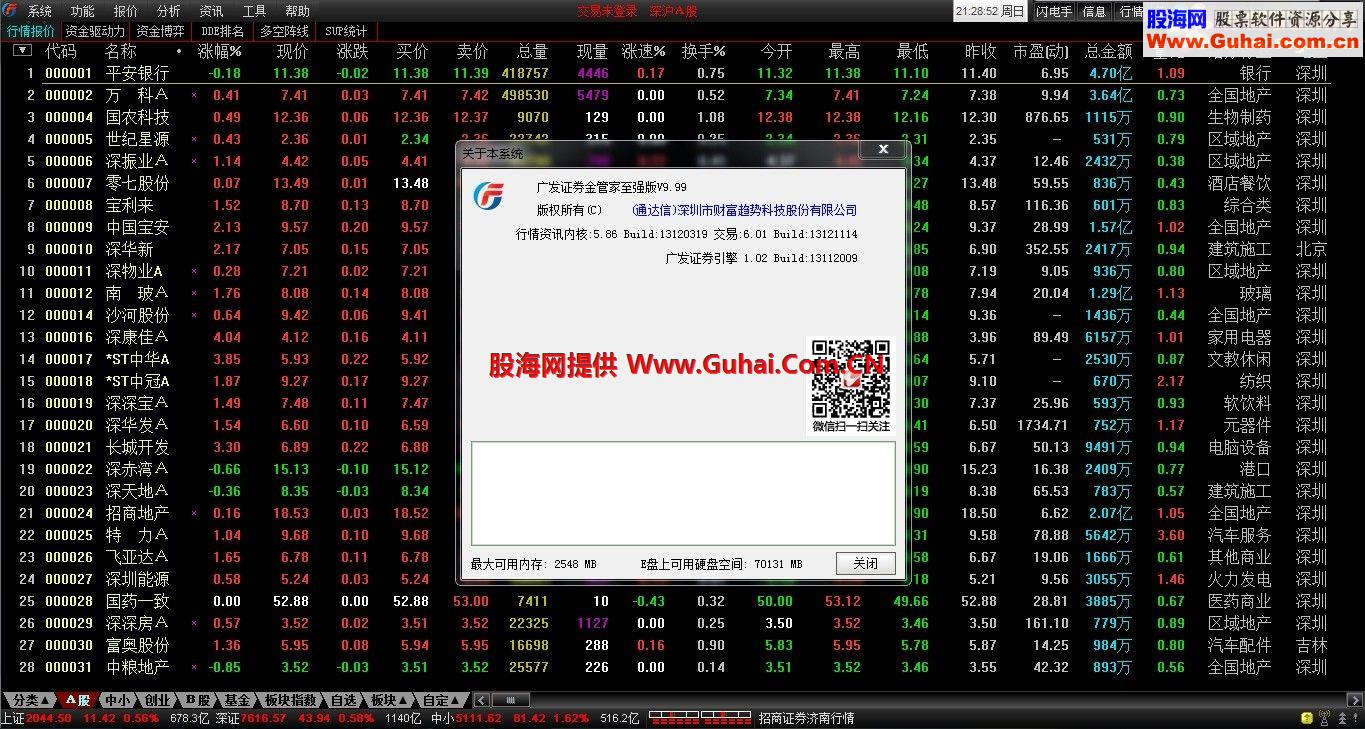Select the 深圳能源 stock name
This screenshot has height=729, width=1365.
click(137, 579)
